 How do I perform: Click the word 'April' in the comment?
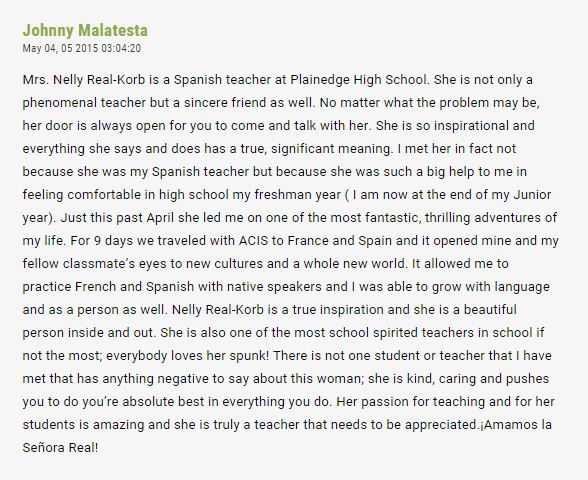click(x=160, y=218)
